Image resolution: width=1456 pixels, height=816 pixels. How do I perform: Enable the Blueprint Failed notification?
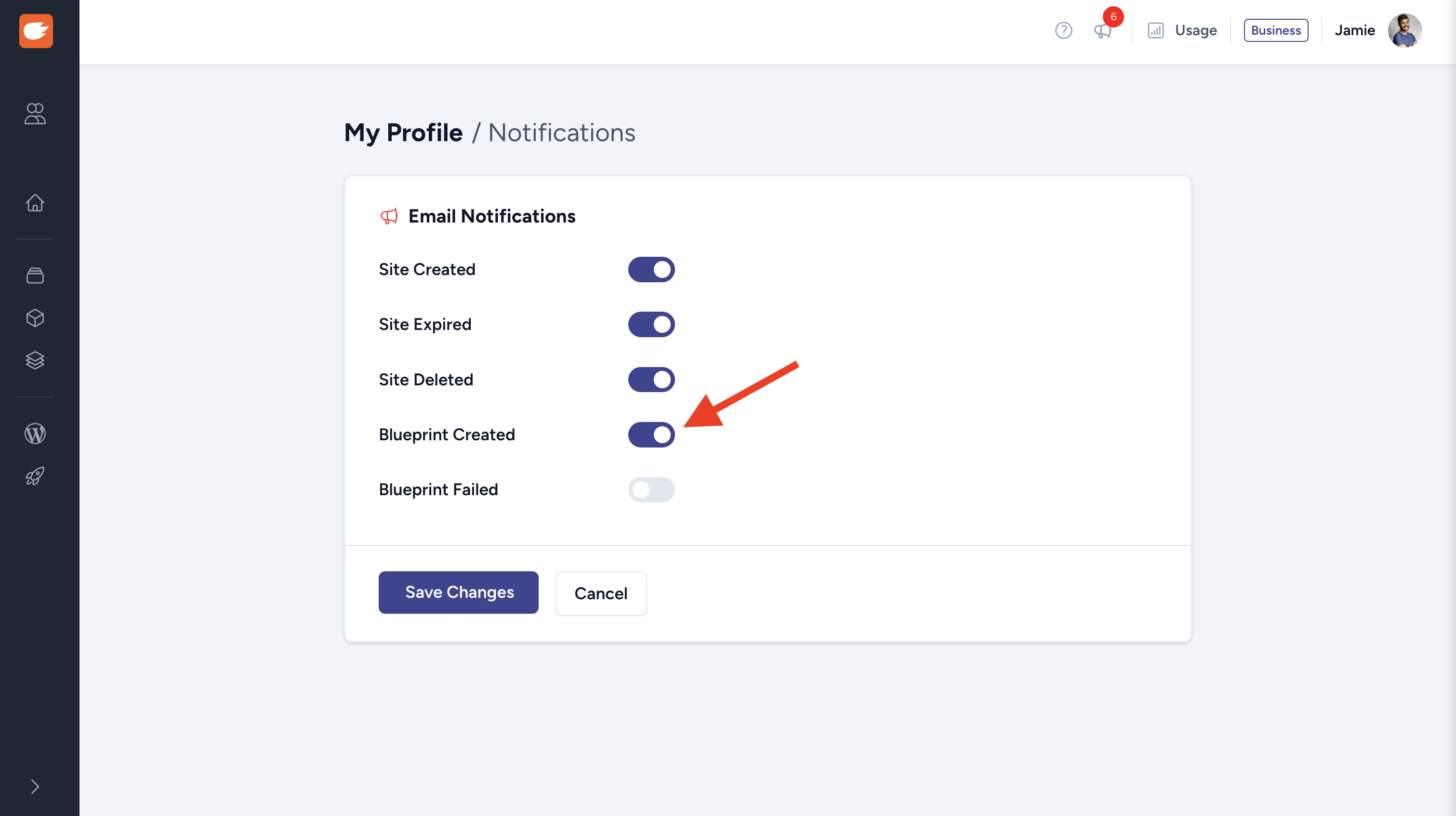click(651, 490)
